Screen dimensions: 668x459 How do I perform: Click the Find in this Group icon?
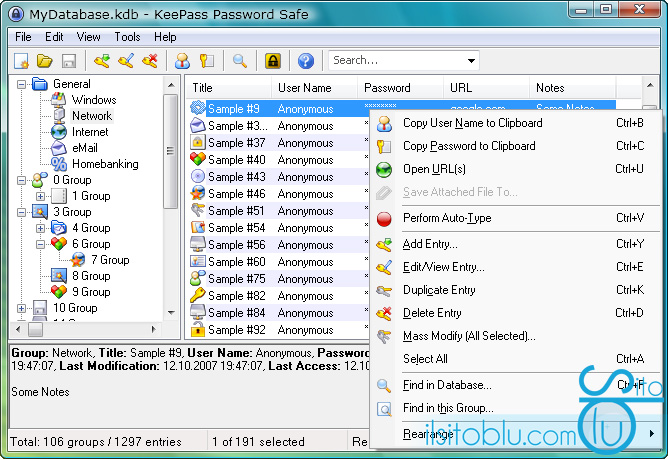384,409
